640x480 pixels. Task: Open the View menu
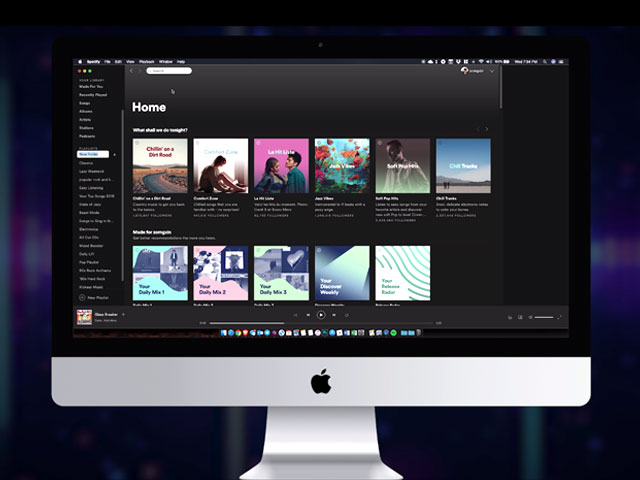(130, 62)
